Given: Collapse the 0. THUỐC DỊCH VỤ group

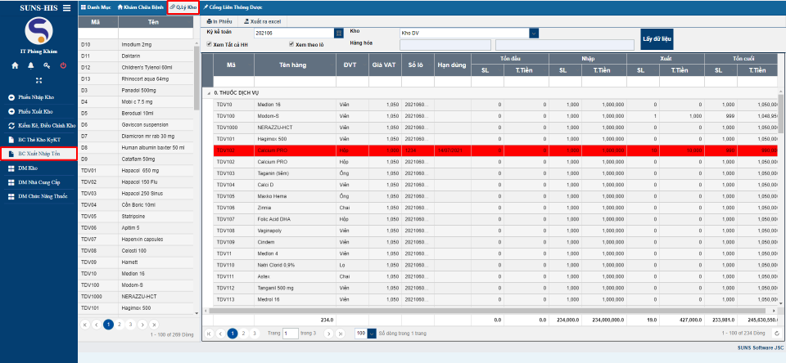Looking at the screenshot, I should click(209, 93).
